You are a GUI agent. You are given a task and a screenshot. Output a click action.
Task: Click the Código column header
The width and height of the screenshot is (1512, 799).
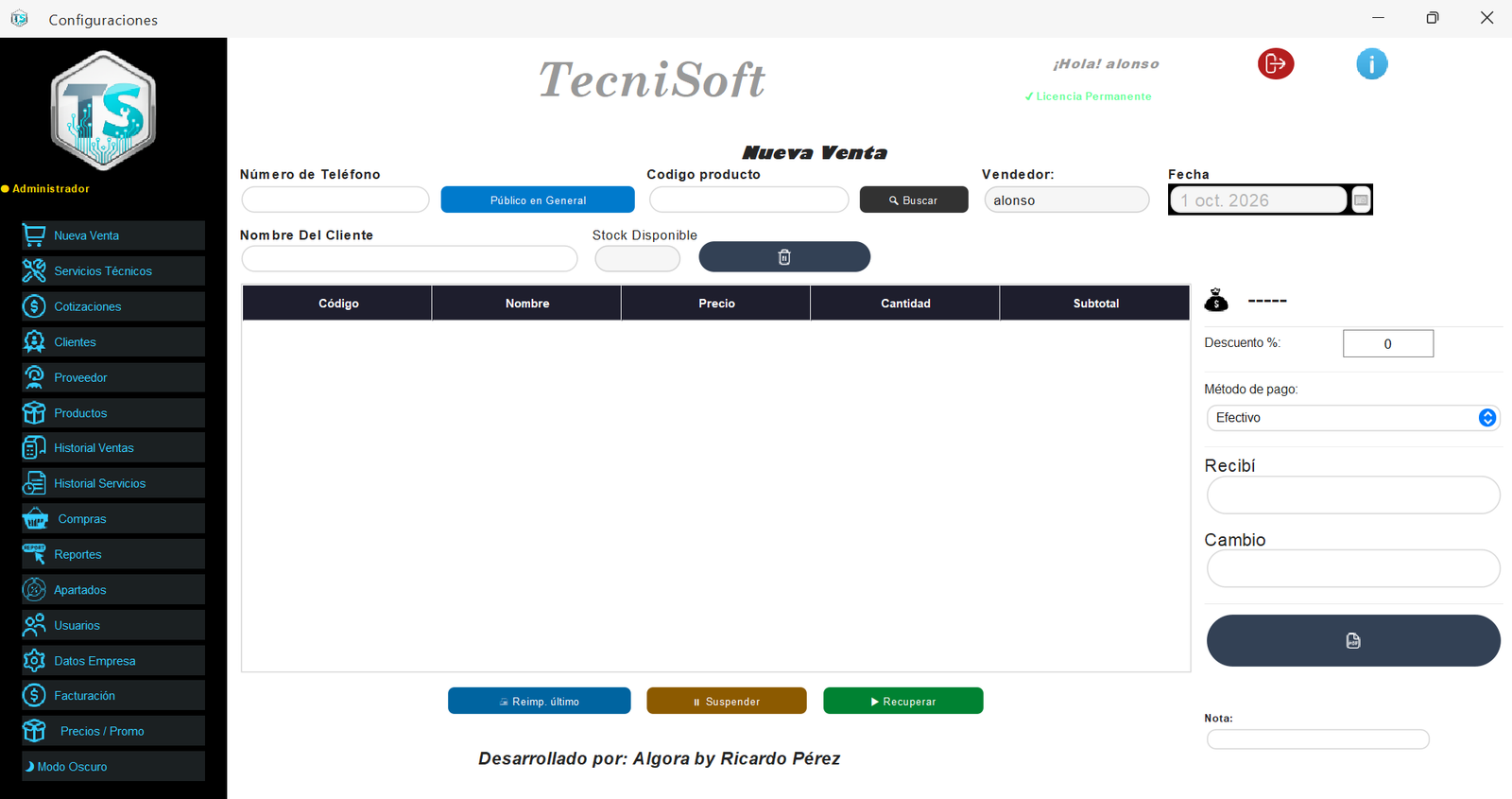(x=337, y=303)
